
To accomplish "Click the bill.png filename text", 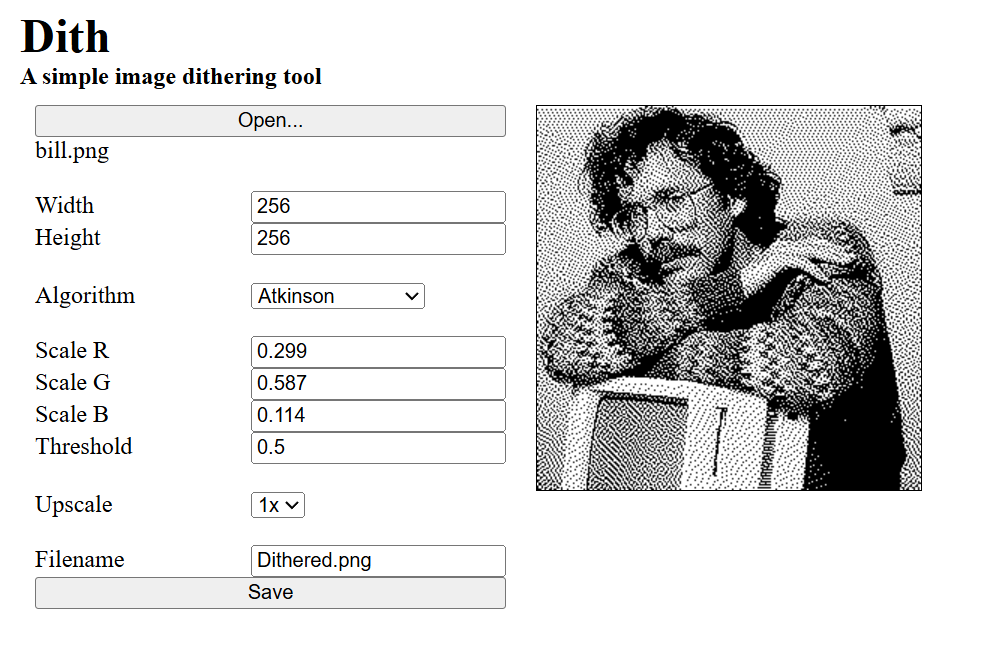I will pos(72,151).
